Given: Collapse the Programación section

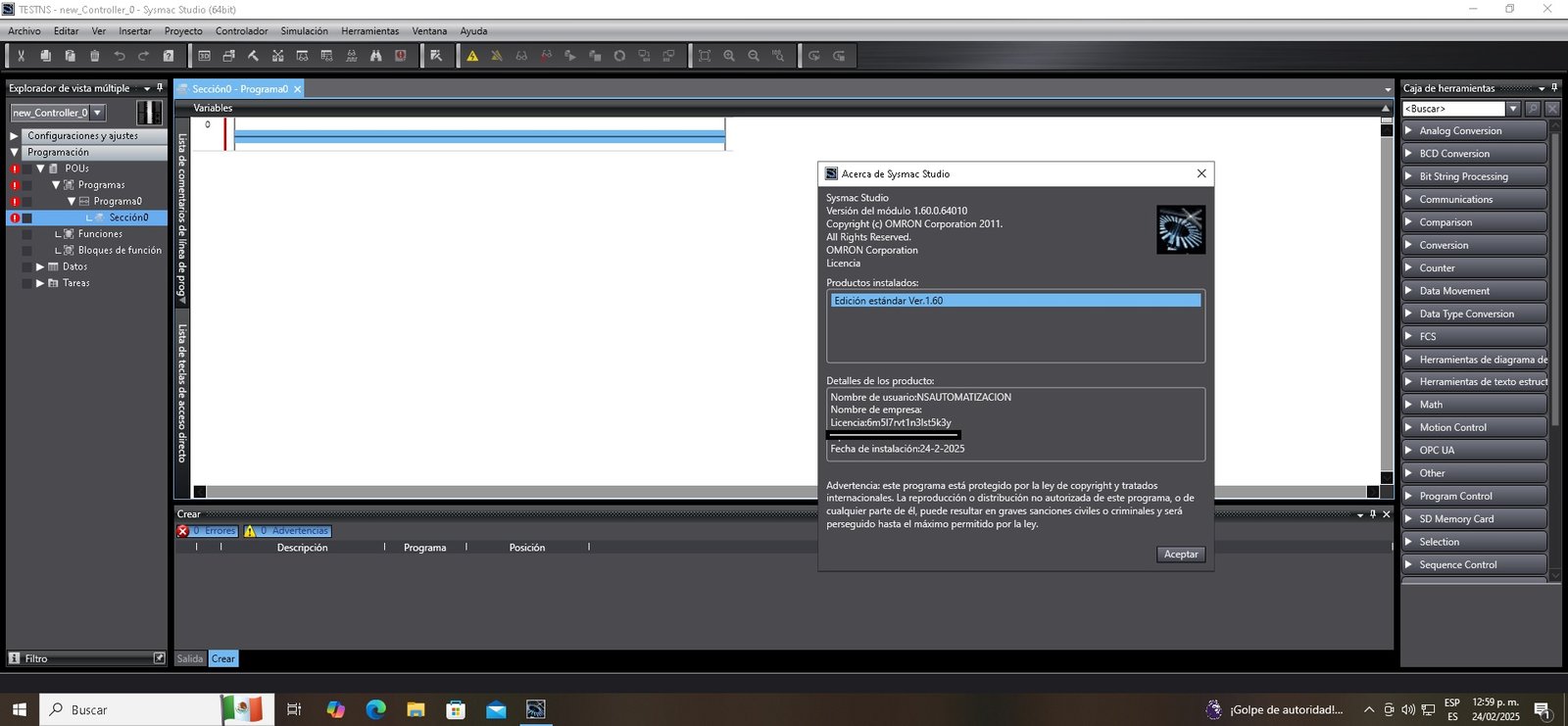Looking at the screenshot, I should pos(14,153).
